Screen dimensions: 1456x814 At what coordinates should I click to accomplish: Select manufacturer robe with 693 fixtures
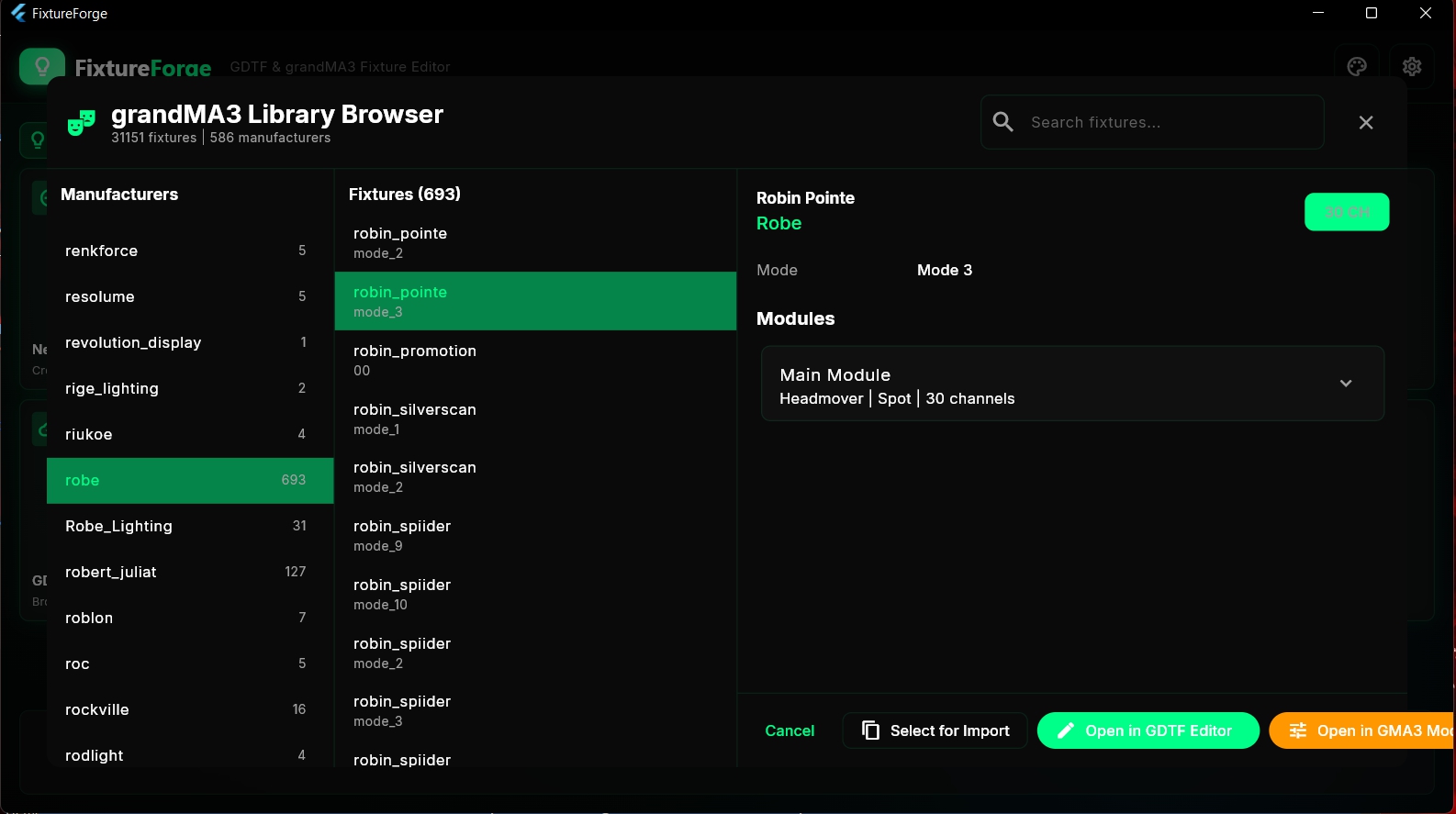[x=190, y=480]
